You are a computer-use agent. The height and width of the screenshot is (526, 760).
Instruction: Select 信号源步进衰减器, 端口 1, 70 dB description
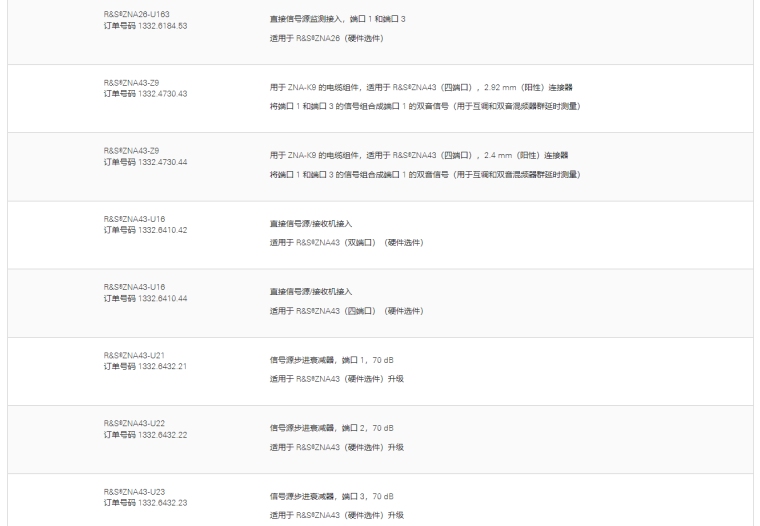[x=332, y=359]
